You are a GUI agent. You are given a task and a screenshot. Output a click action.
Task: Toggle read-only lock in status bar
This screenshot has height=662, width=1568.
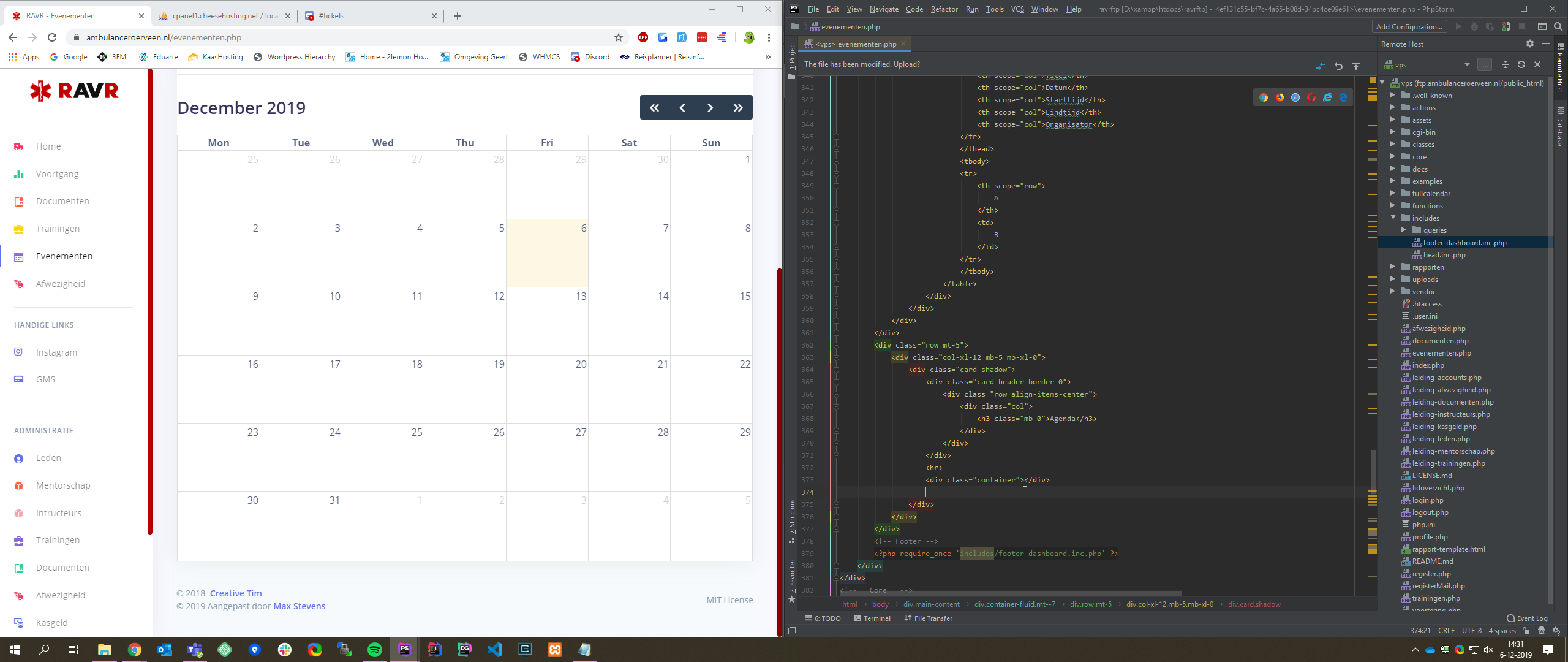click(1526, 631)
